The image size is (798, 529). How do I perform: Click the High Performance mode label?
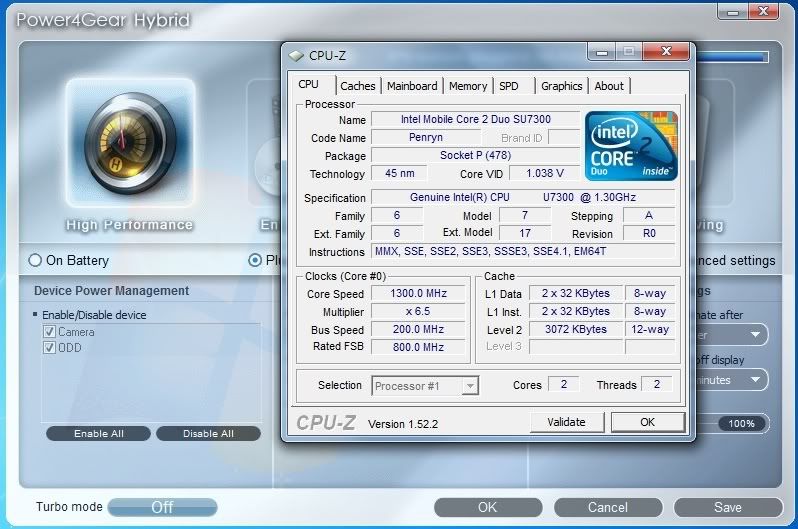click(x=129, y=225)
